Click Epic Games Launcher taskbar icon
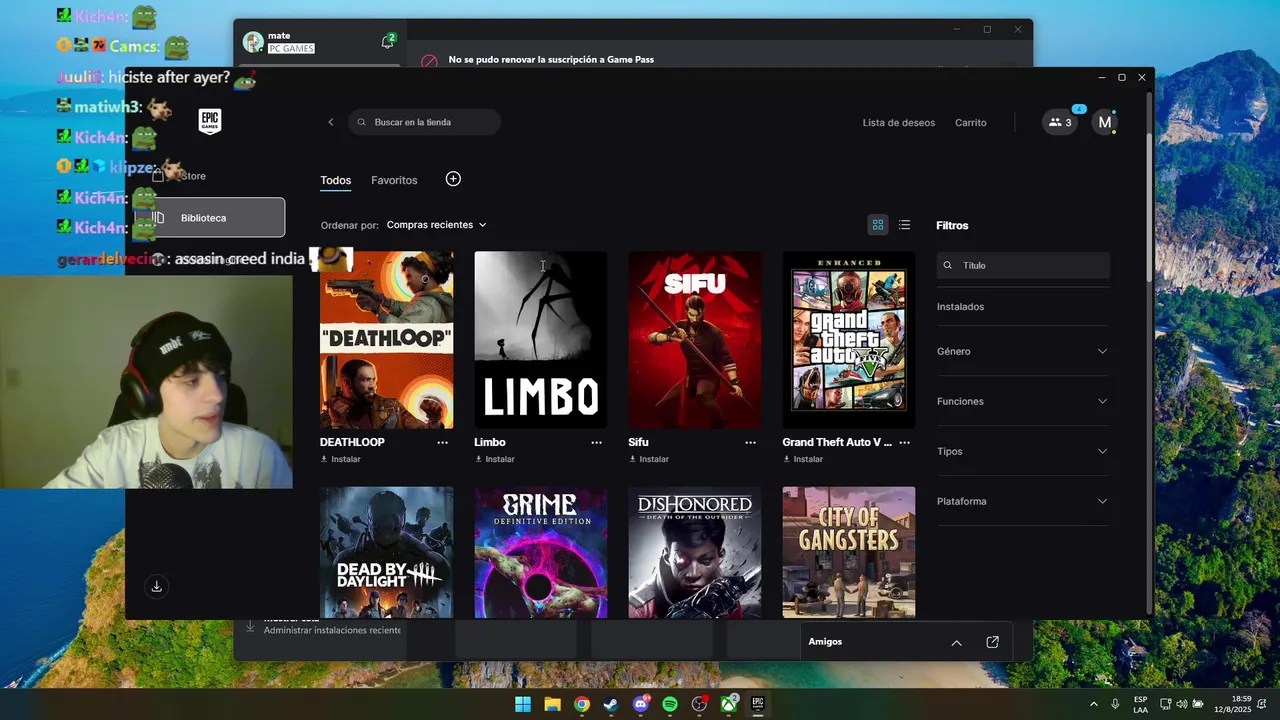The height and width of the screenshot is (720, 1280). [759, 704]
